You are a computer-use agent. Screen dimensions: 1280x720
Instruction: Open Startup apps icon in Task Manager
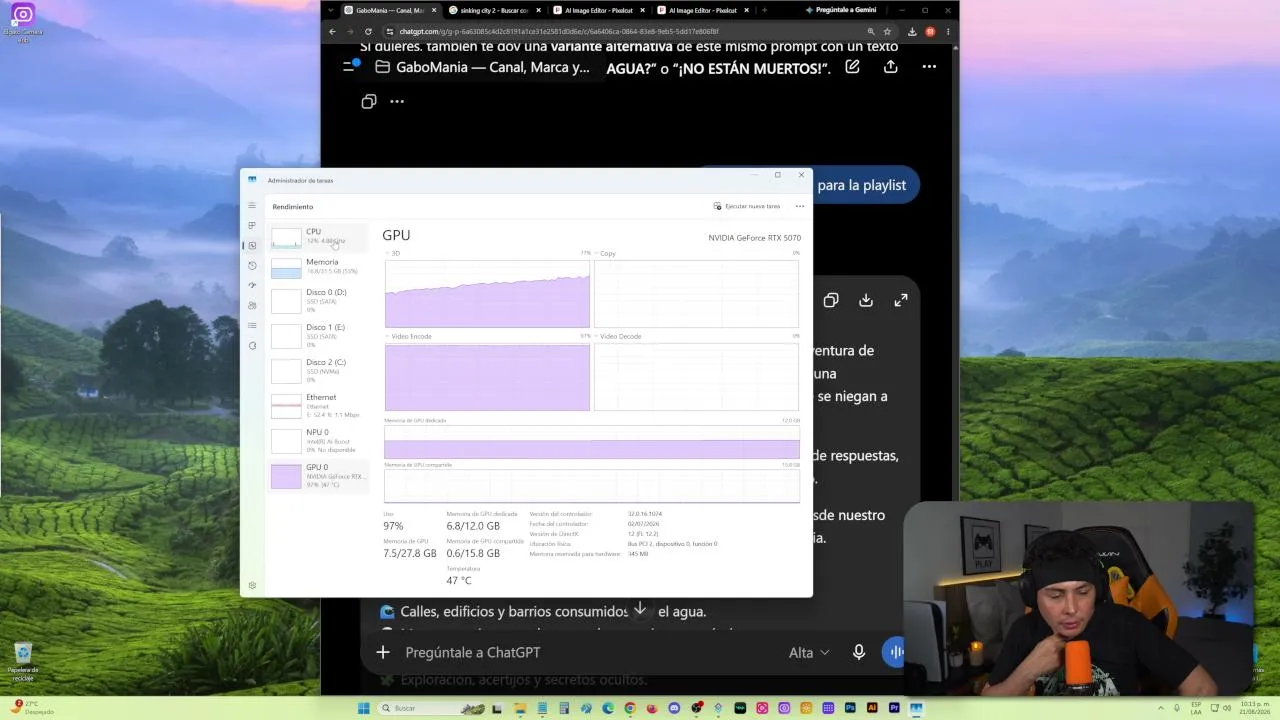(252, 285)
